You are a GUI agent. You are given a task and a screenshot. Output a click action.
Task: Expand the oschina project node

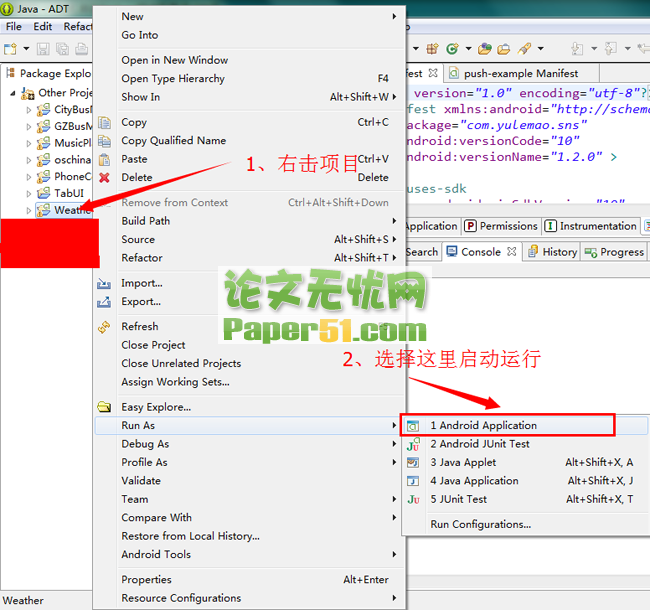tap(29, 160)
